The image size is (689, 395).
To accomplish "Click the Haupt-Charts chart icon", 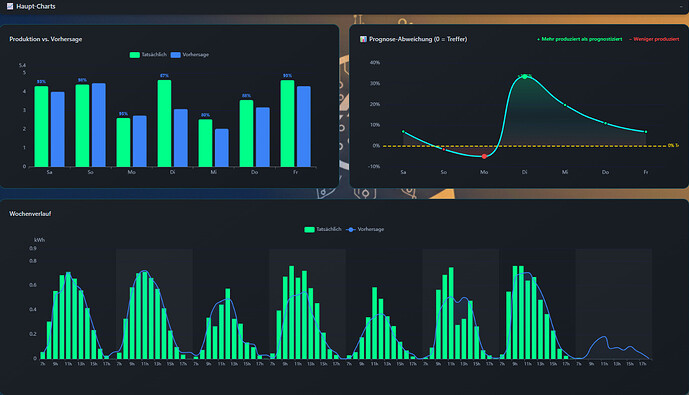I will (x=10, y=6).
